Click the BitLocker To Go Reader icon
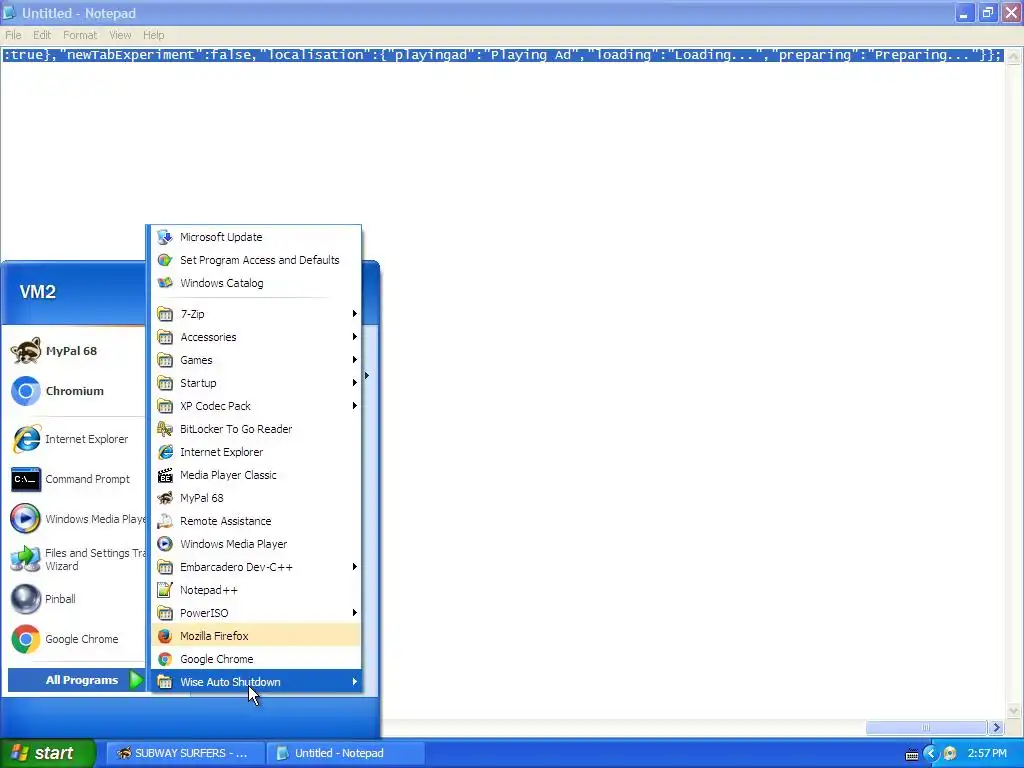The image size is (1024, 768). point(165,429)
